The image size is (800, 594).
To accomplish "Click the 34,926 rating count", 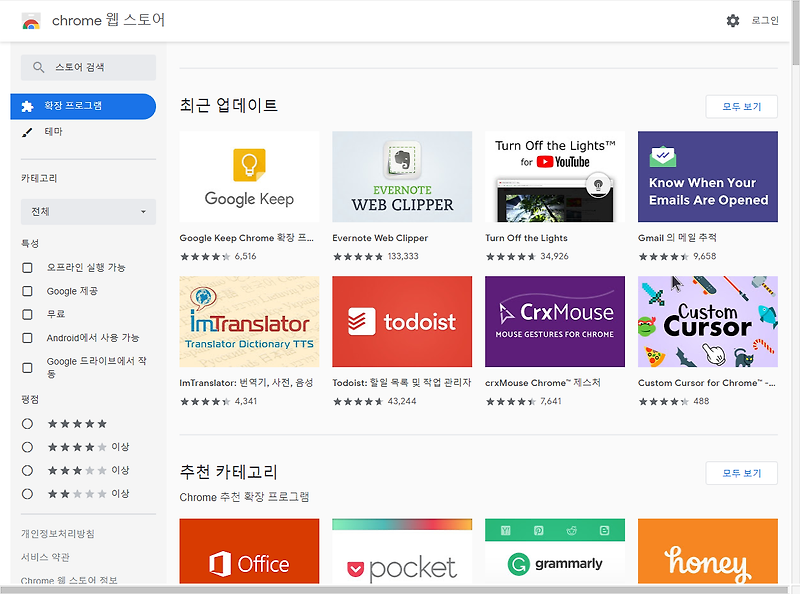I will pos(554,256).
